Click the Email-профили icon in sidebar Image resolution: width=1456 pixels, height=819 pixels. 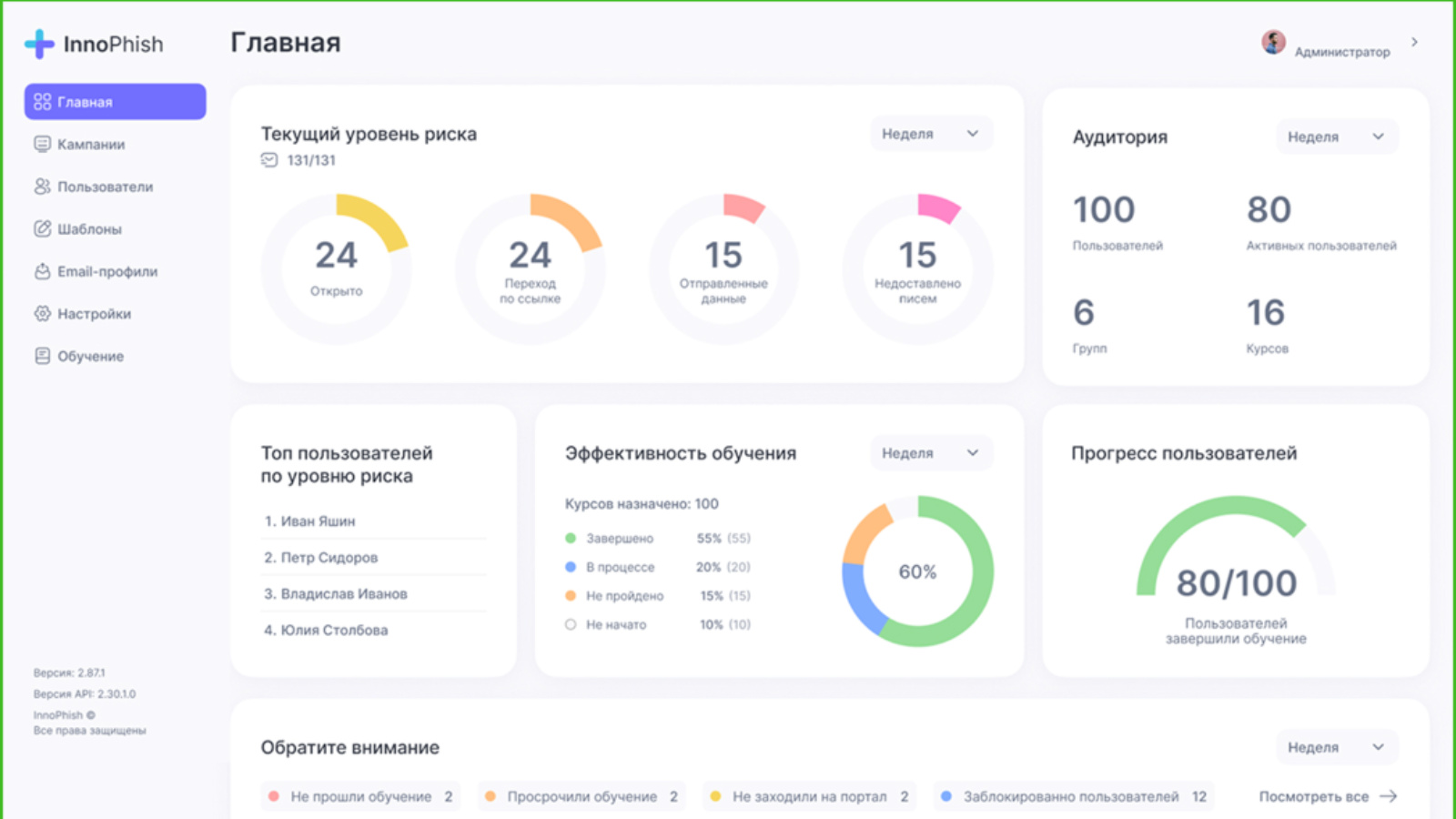click(42, 271)
